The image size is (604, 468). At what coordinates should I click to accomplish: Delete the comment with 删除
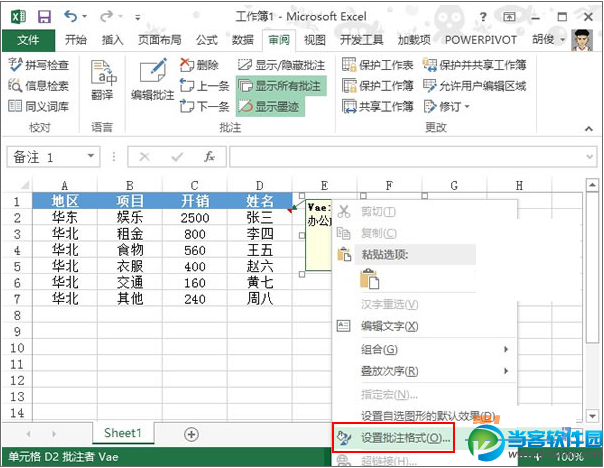pos(200,65)
